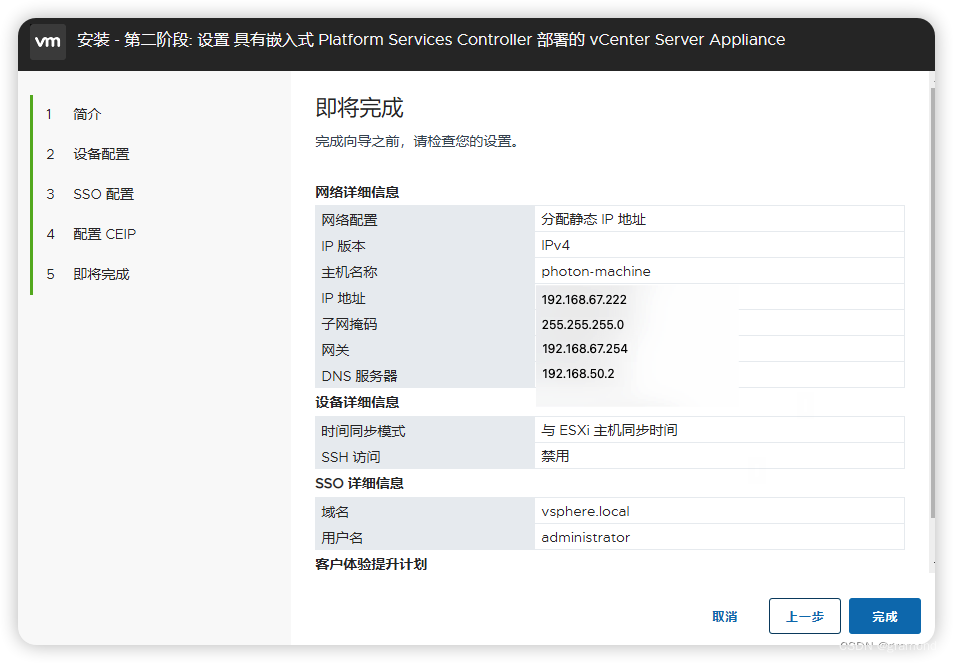Open step 3 SSO 配置
This screenshot has height=663, width=953.
103,194
